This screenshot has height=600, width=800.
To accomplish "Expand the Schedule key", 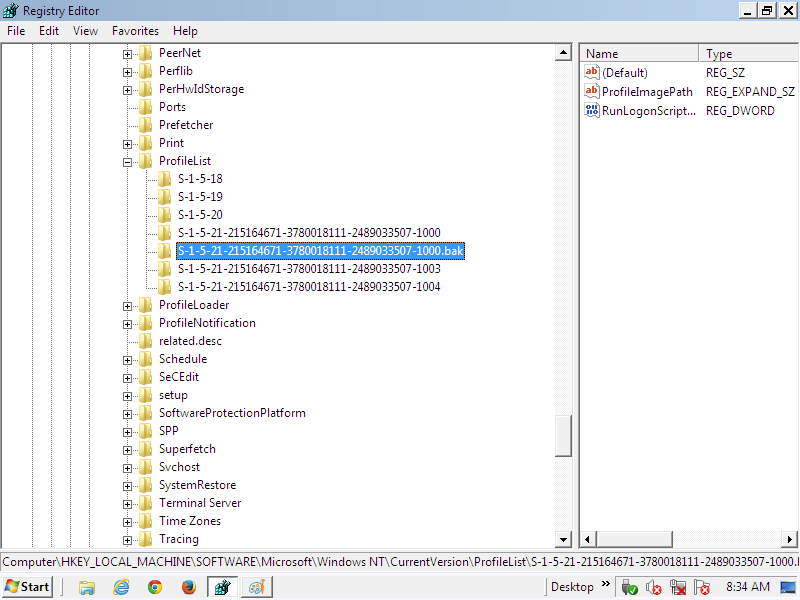I will coord(128,359).
